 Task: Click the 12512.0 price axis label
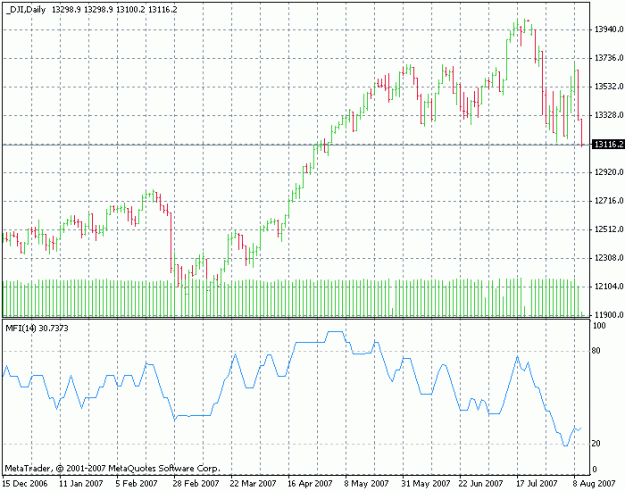click(609, 230)
